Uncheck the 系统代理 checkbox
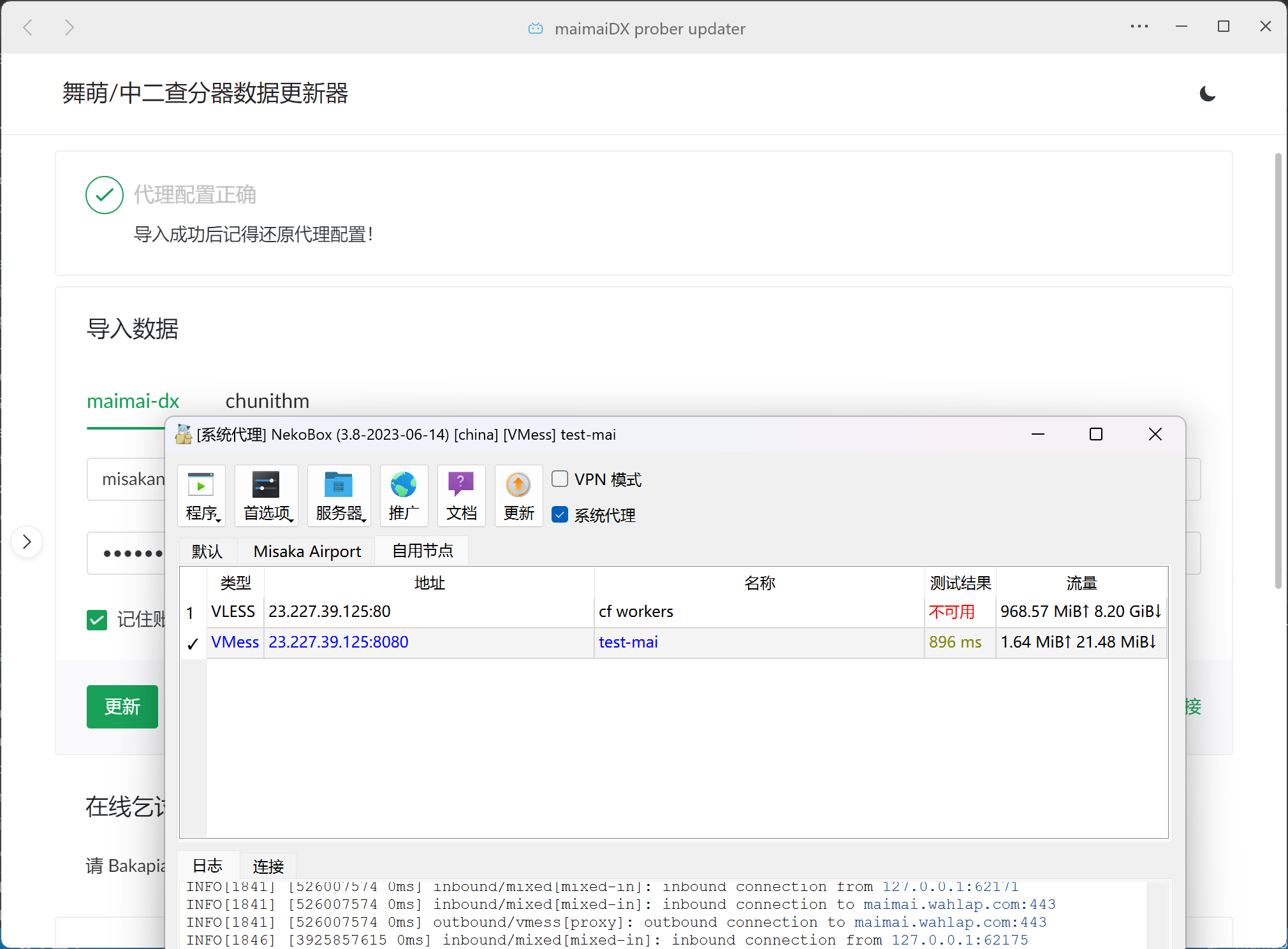Screen dimensions: 1288x949 (x=560, y=514)
